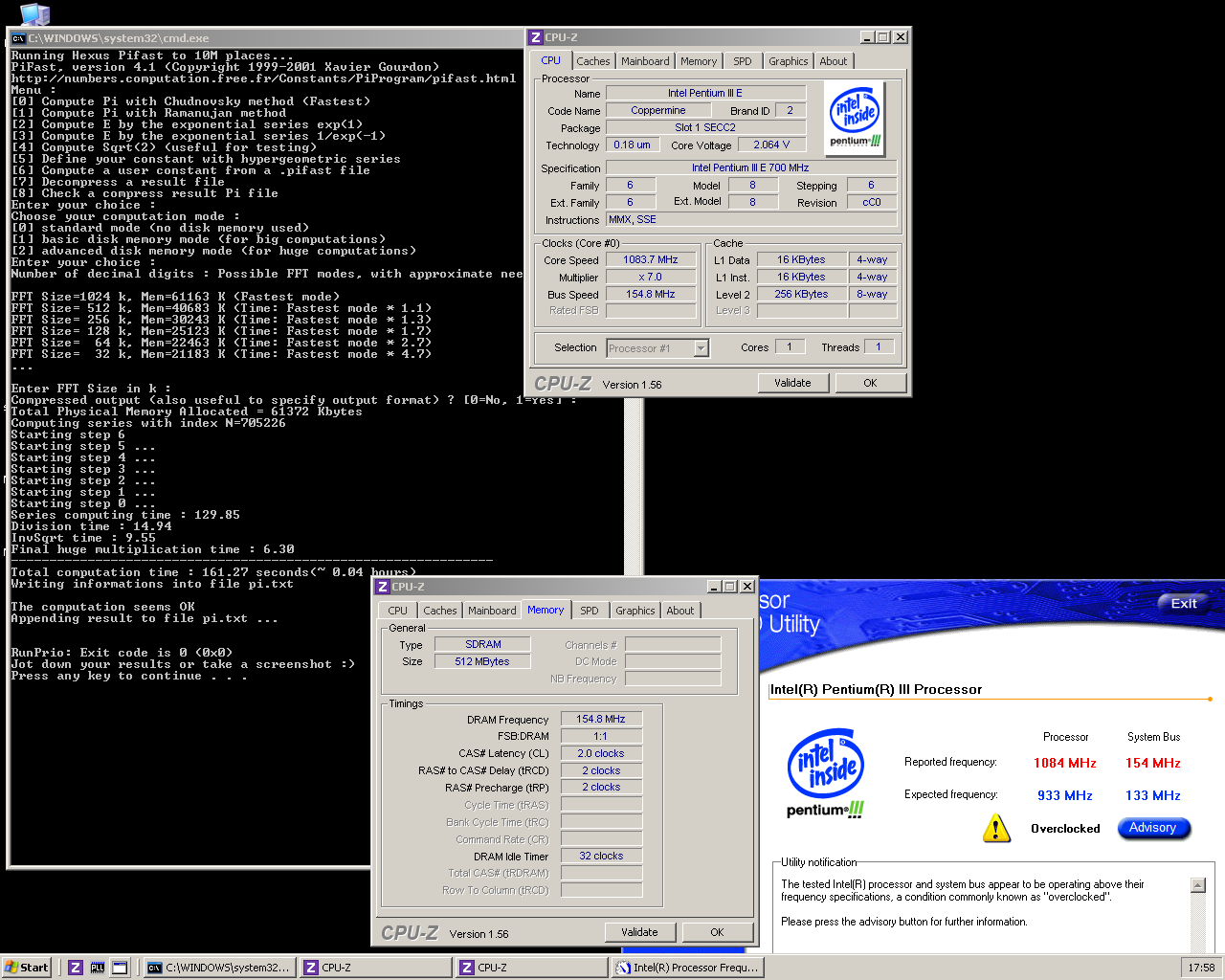
Task: Click OK in CPU-Z processor window
Action: [870, 383]
